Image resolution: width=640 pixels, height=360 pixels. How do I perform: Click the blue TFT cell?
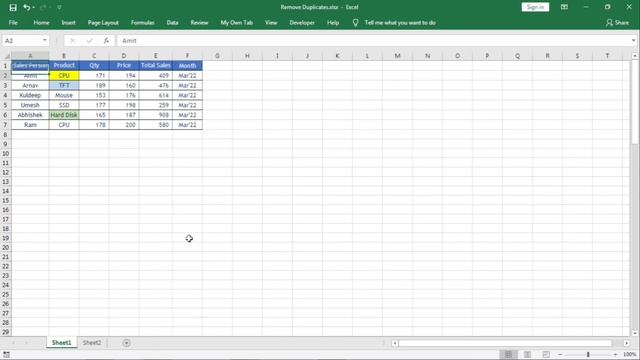click(64, 85)
